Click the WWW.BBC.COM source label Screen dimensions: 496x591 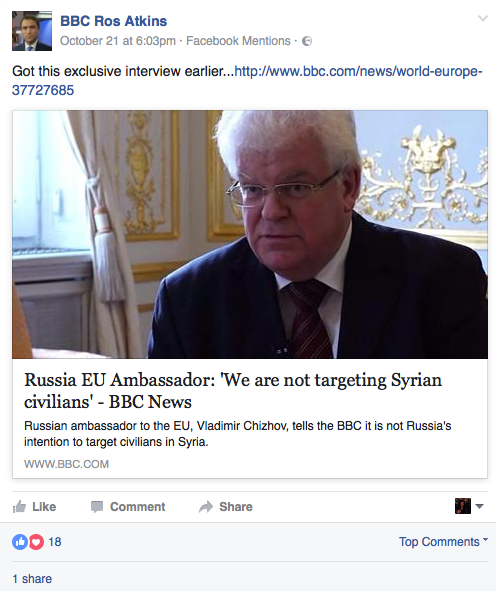(x=66, y=464)
